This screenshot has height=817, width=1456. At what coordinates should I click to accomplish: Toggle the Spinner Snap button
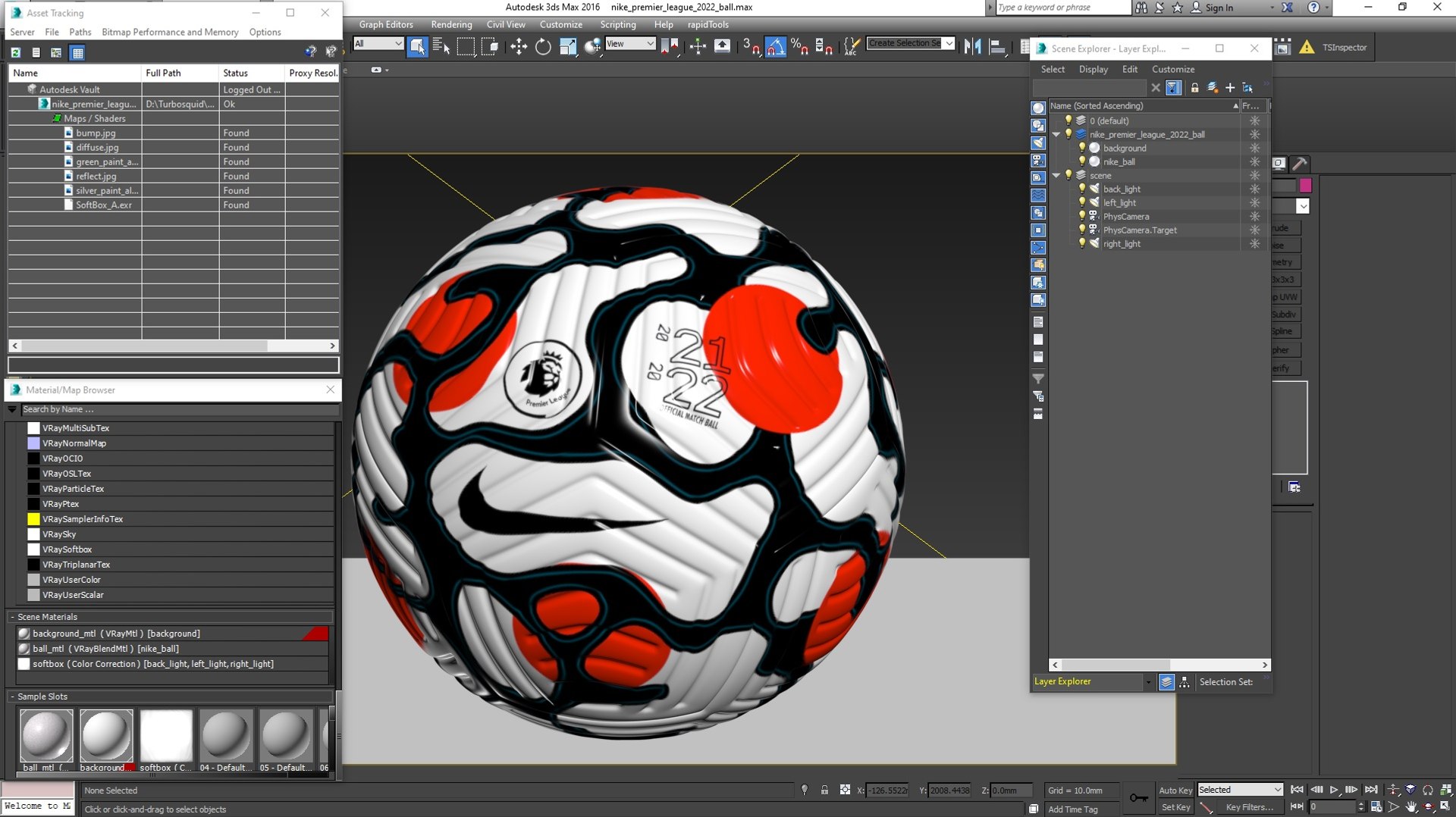pos(824,47)
